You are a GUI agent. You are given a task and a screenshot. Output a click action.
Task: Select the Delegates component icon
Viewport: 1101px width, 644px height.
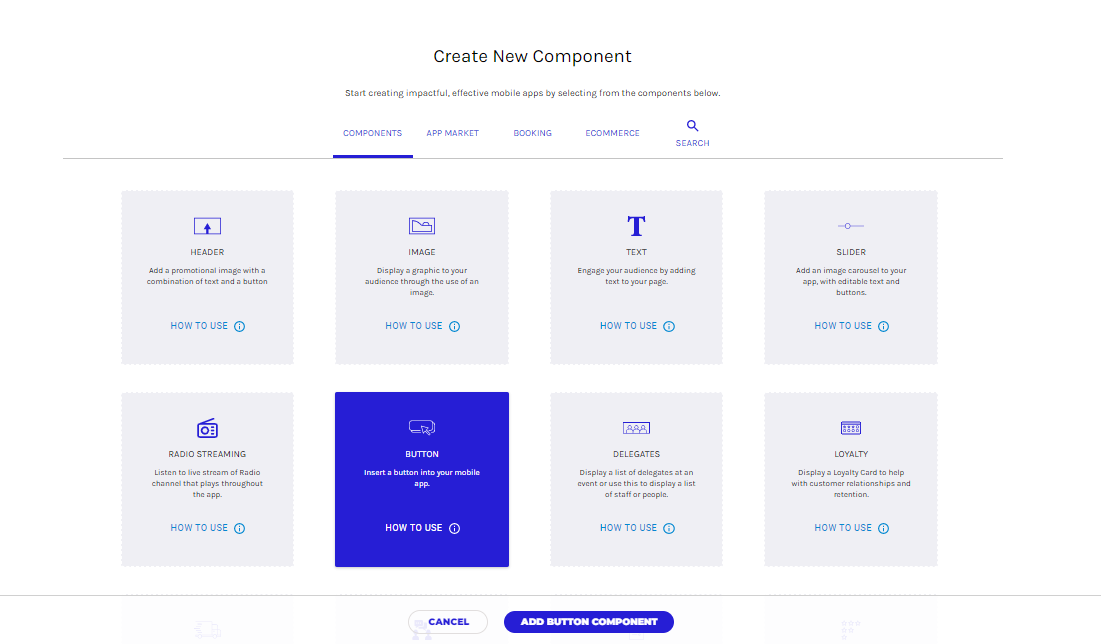(x=636, y=428)
